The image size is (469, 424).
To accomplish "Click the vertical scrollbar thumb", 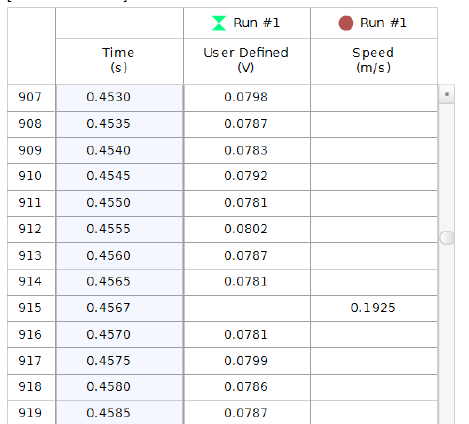I will [447, 238].
